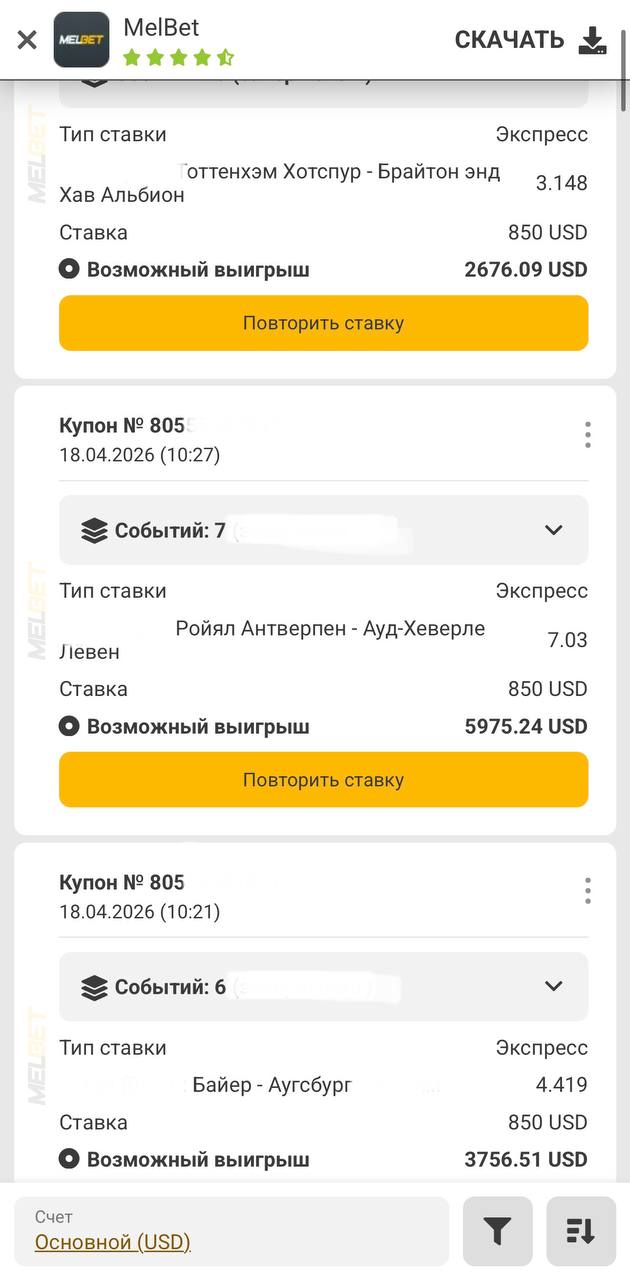
Task: Repeat the 2676.09 USD bet
Action: (x=323, y=323)
